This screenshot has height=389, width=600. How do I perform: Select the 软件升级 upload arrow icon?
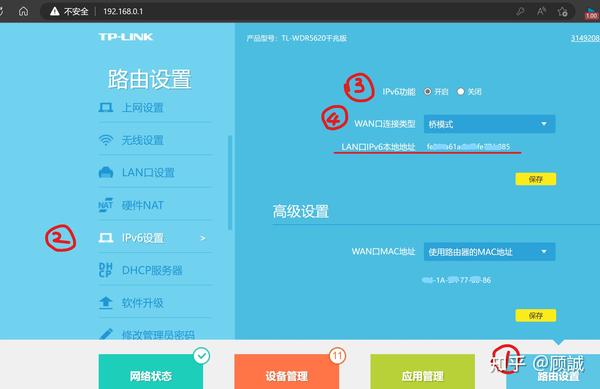click(106, 303)
